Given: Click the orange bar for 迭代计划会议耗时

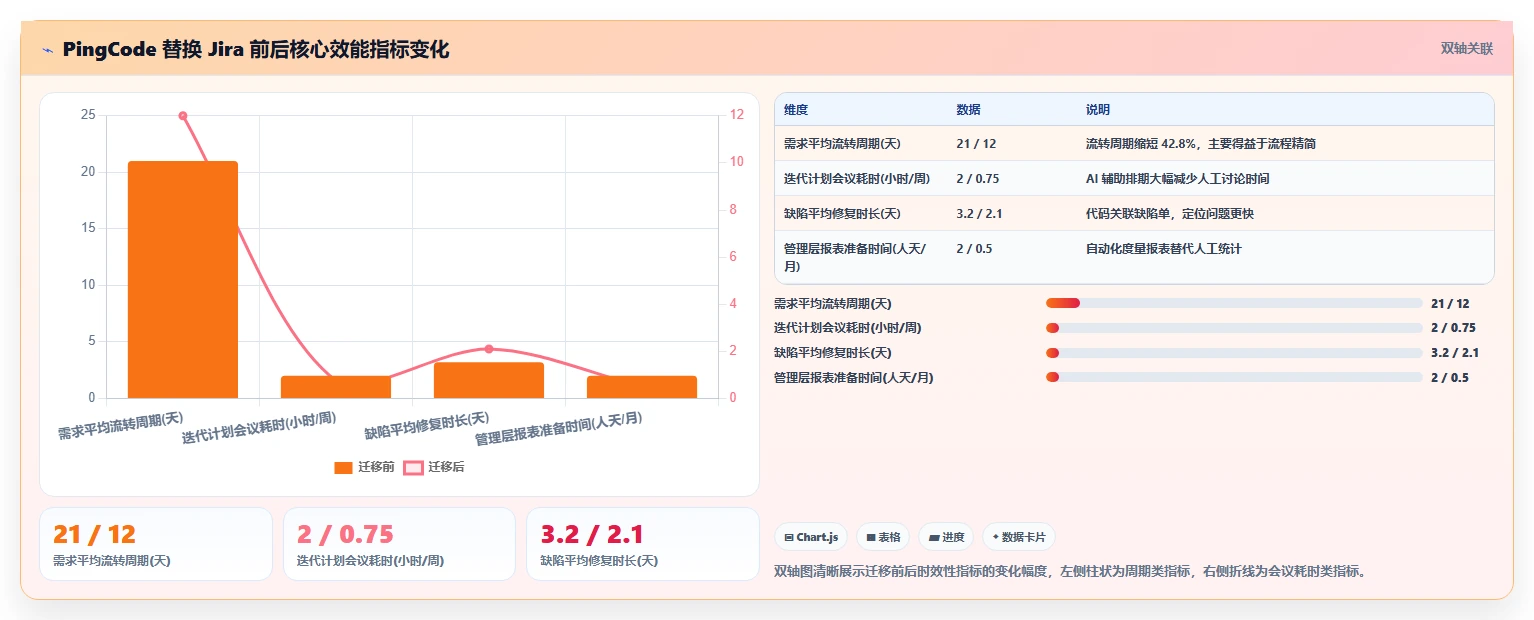Looking at the screenshot, I should pyautogui.click(x=336, y=387).
